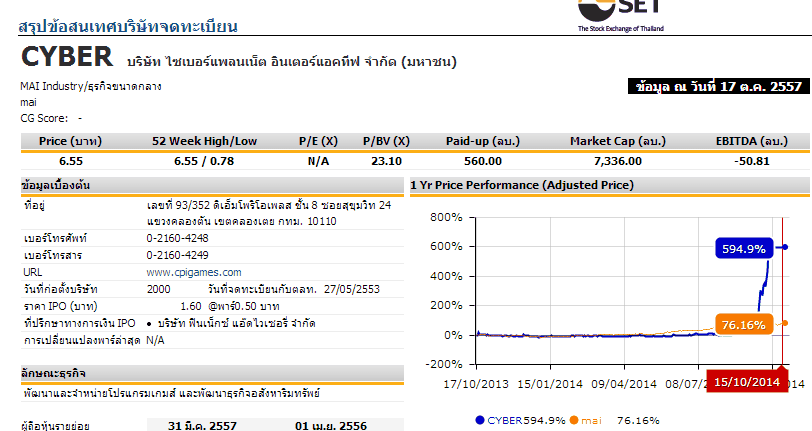Click the orange mai legend dot
This screenshot has width=812, height=431.
573,420
